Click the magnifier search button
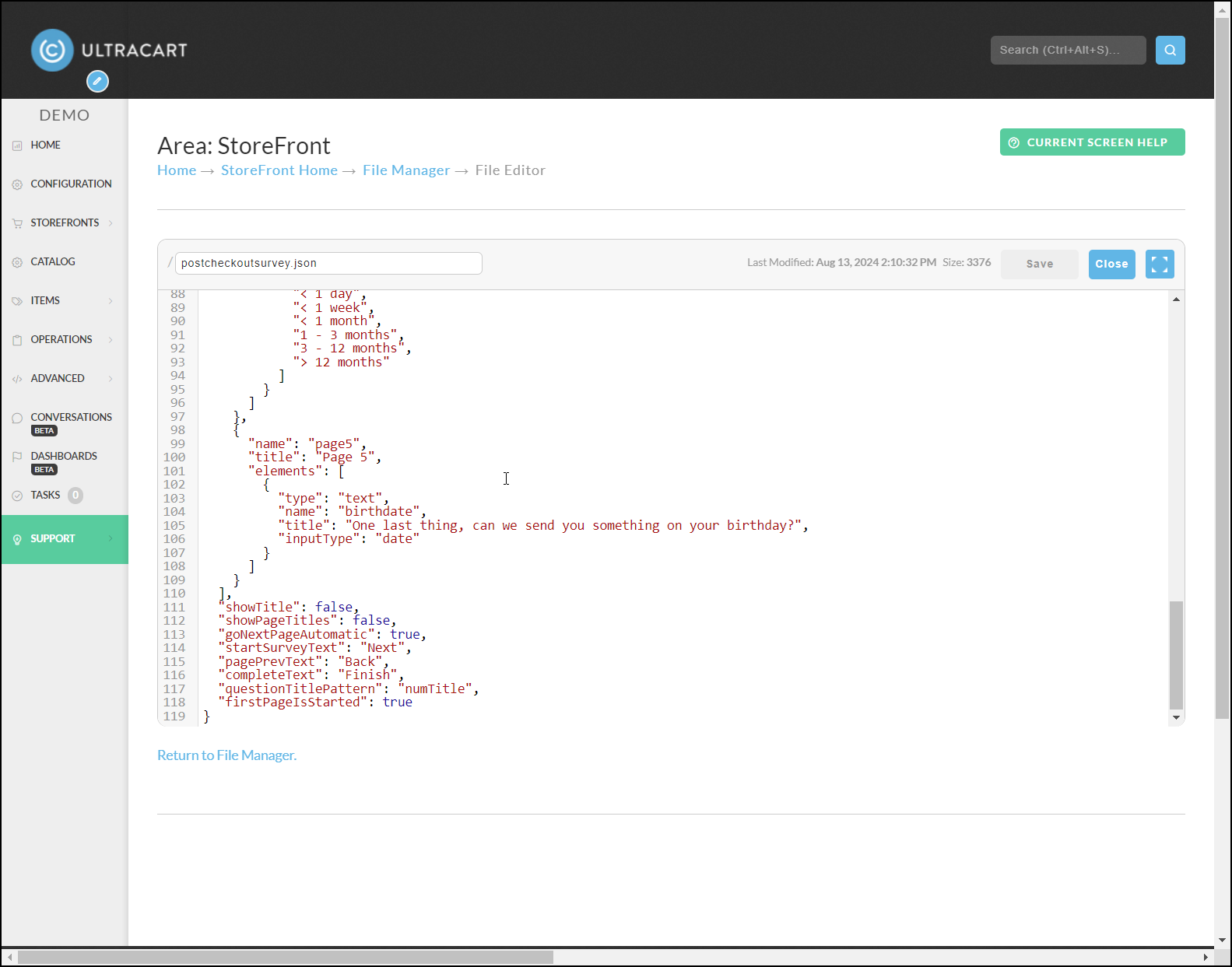The image size is (1232, 967). (x=1170, y=50)
